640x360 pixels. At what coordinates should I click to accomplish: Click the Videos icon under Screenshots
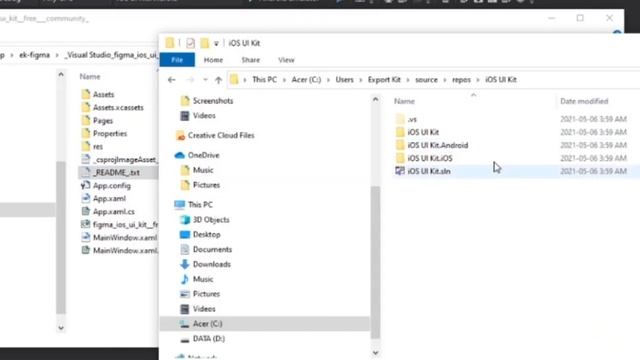coord(185,116)
